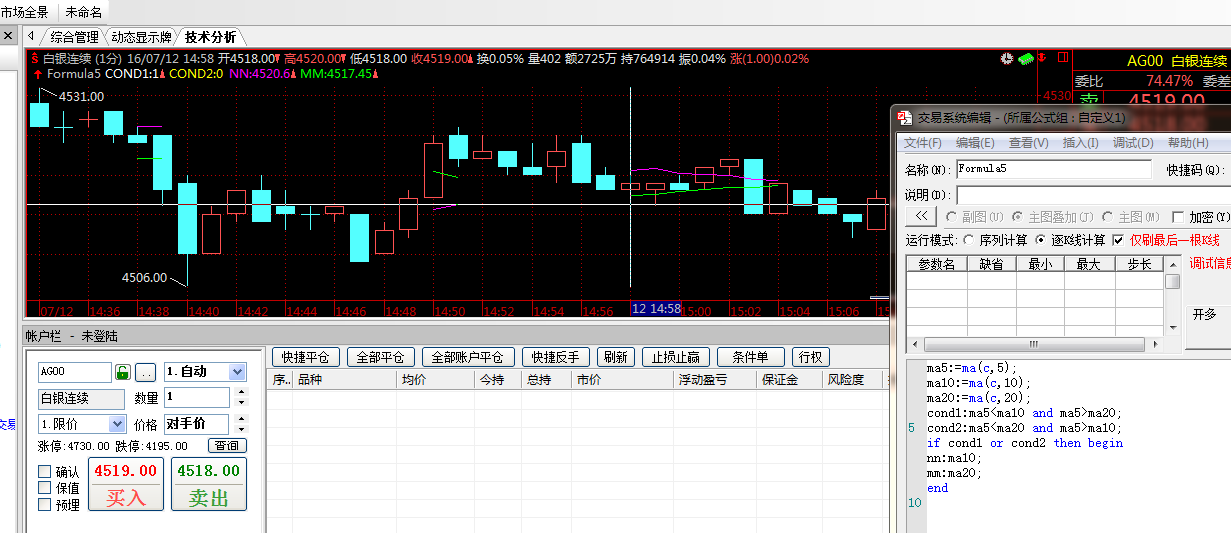Click the left-arrow tab scroll icon
This screenshot has height=533, width=1231.
31,37
